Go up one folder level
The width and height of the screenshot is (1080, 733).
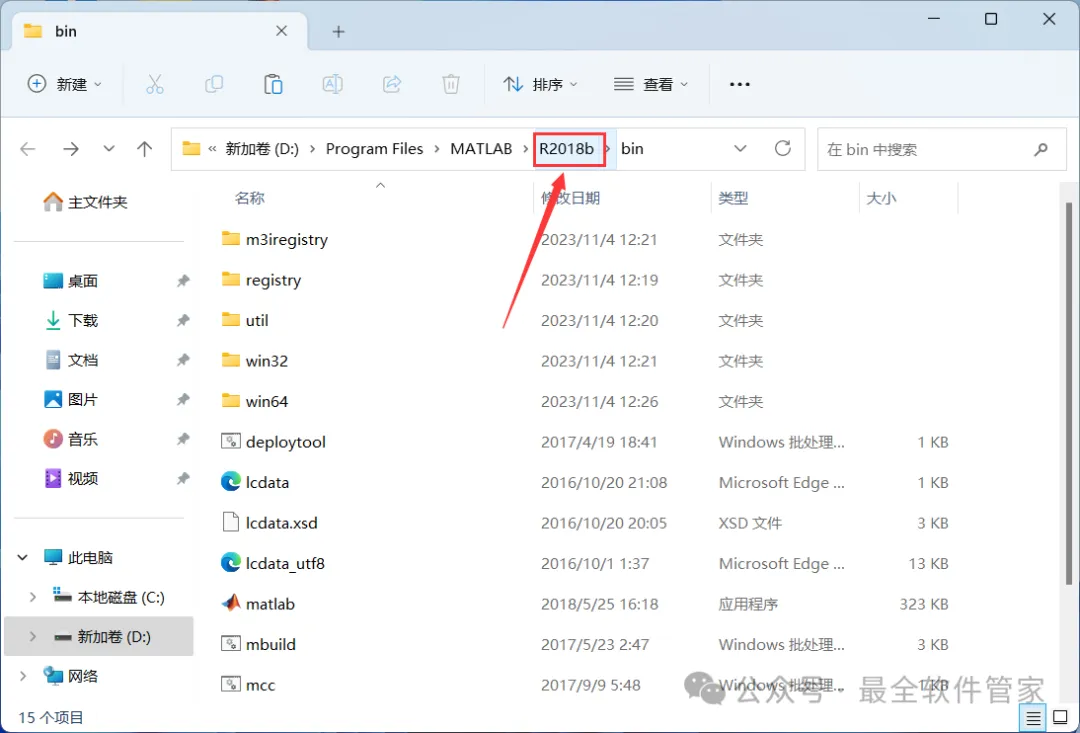pos(145,149)
